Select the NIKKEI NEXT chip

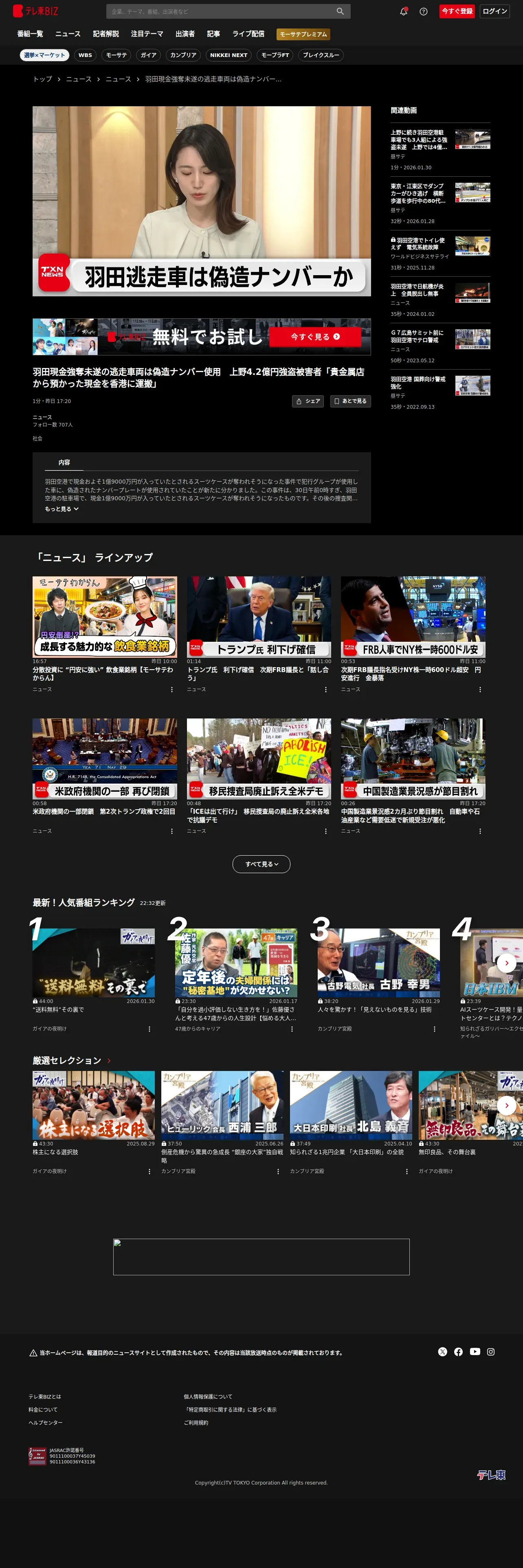(x=229, y=55)
